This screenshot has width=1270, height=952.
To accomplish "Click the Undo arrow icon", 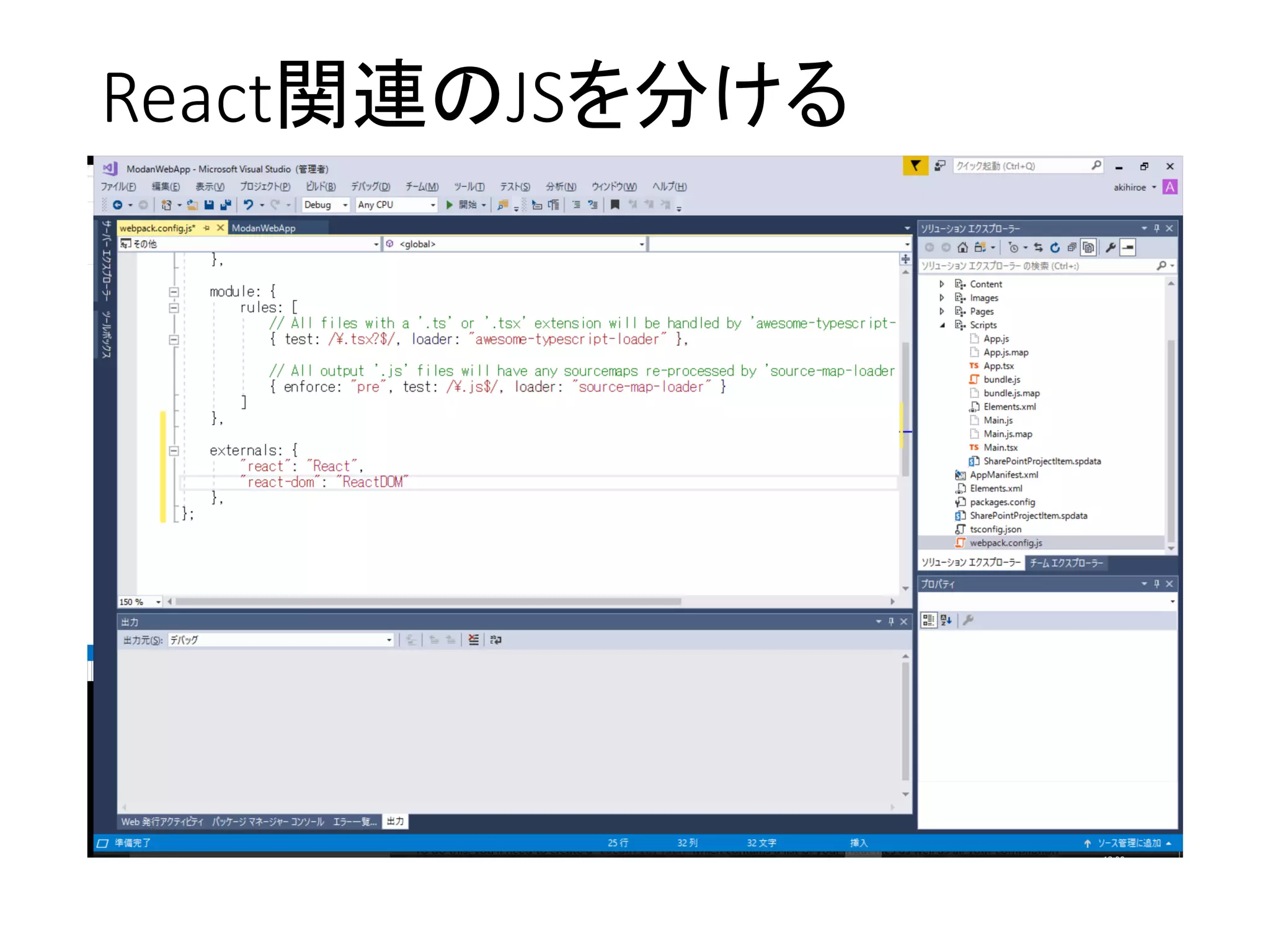I will pyautogui.click(x=248, y=205).
